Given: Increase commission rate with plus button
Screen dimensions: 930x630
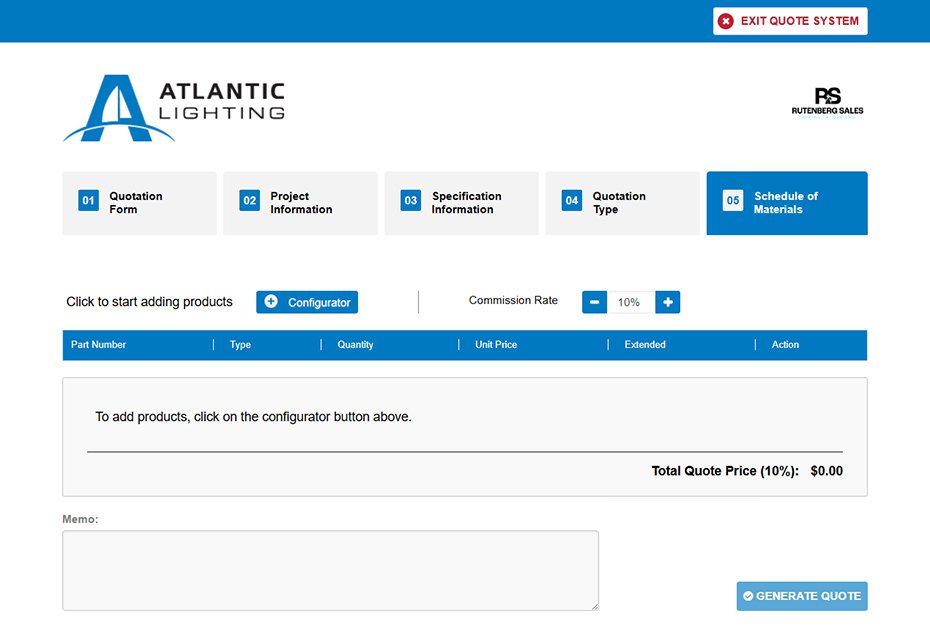Looking at the screenshot, I should (668, 302).
